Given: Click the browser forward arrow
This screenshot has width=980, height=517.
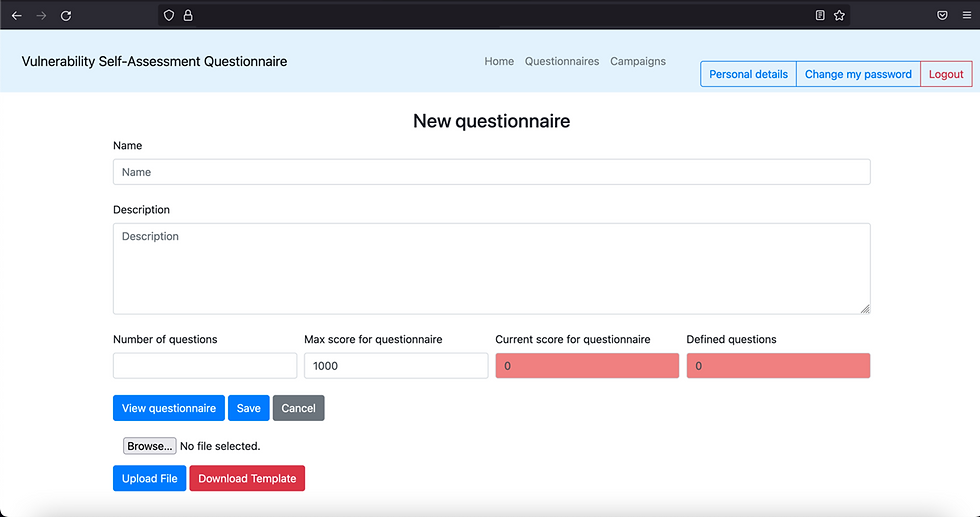Looking at the screenshot, I should point(41,16).
